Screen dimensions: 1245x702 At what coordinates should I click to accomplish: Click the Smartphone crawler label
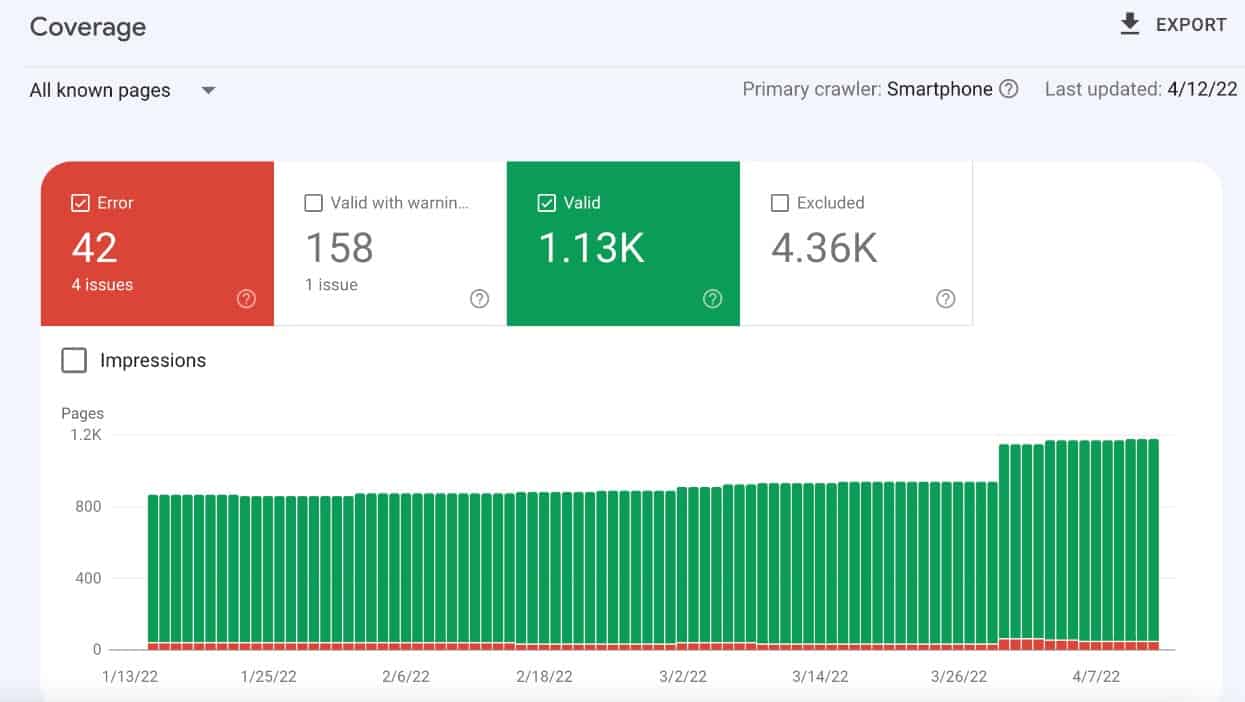(x=939, y=89)
